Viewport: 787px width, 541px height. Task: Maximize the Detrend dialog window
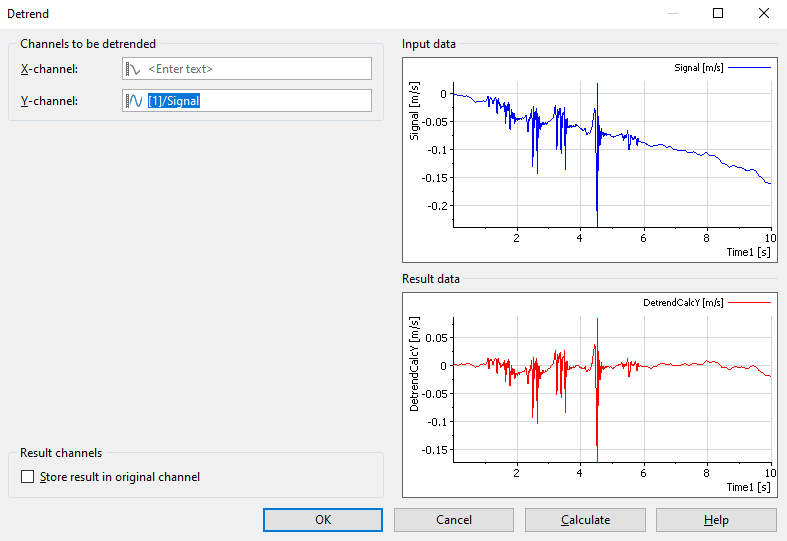point(718,14)
